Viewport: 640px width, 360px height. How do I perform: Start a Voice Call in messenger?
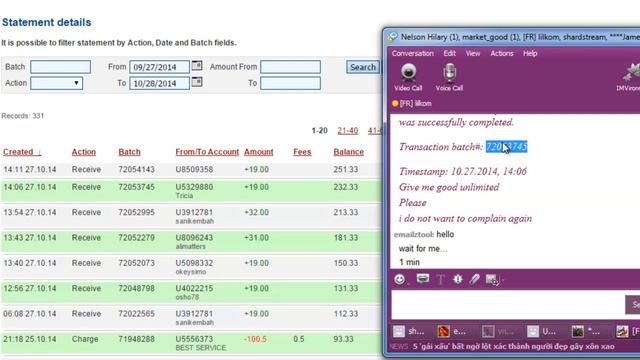[449, 77]
